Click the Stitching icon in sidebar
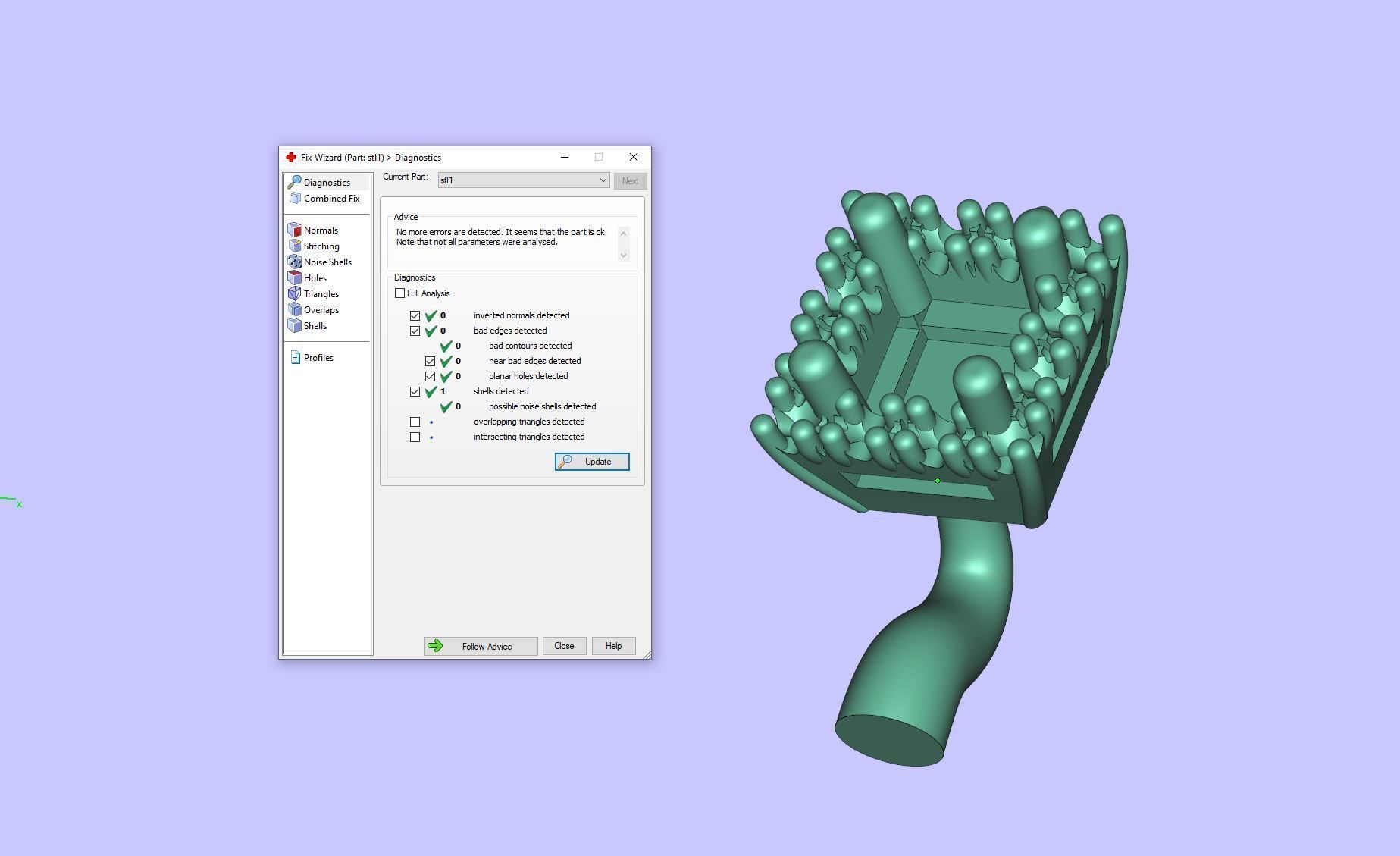Viewport: 1400px width, 856px height. [x=295, y=246]
